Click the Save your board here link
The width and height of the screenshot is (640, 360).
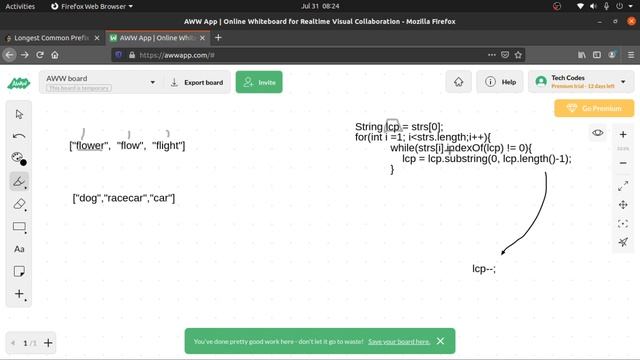point(399,342)
